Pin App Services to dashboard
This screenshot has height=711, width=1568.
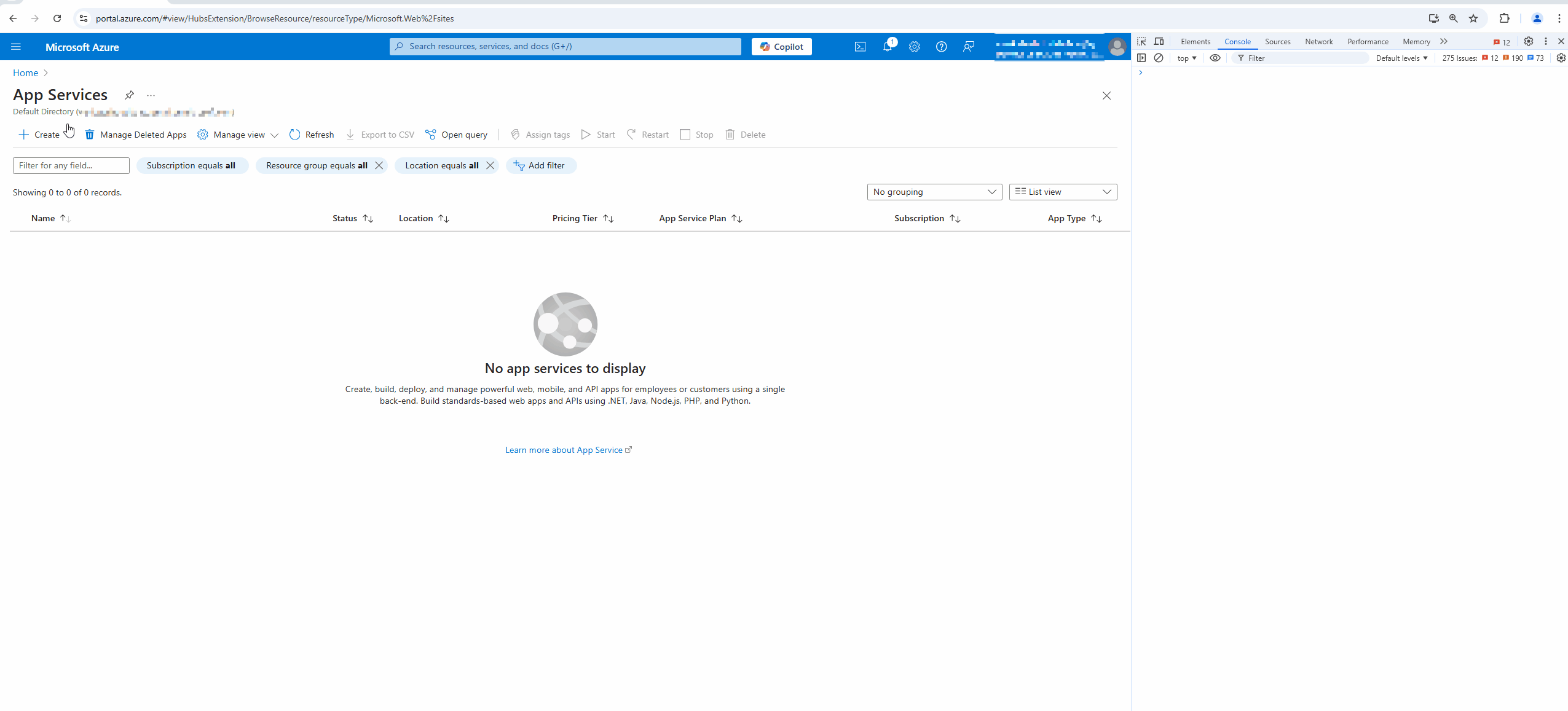point(129,95)
